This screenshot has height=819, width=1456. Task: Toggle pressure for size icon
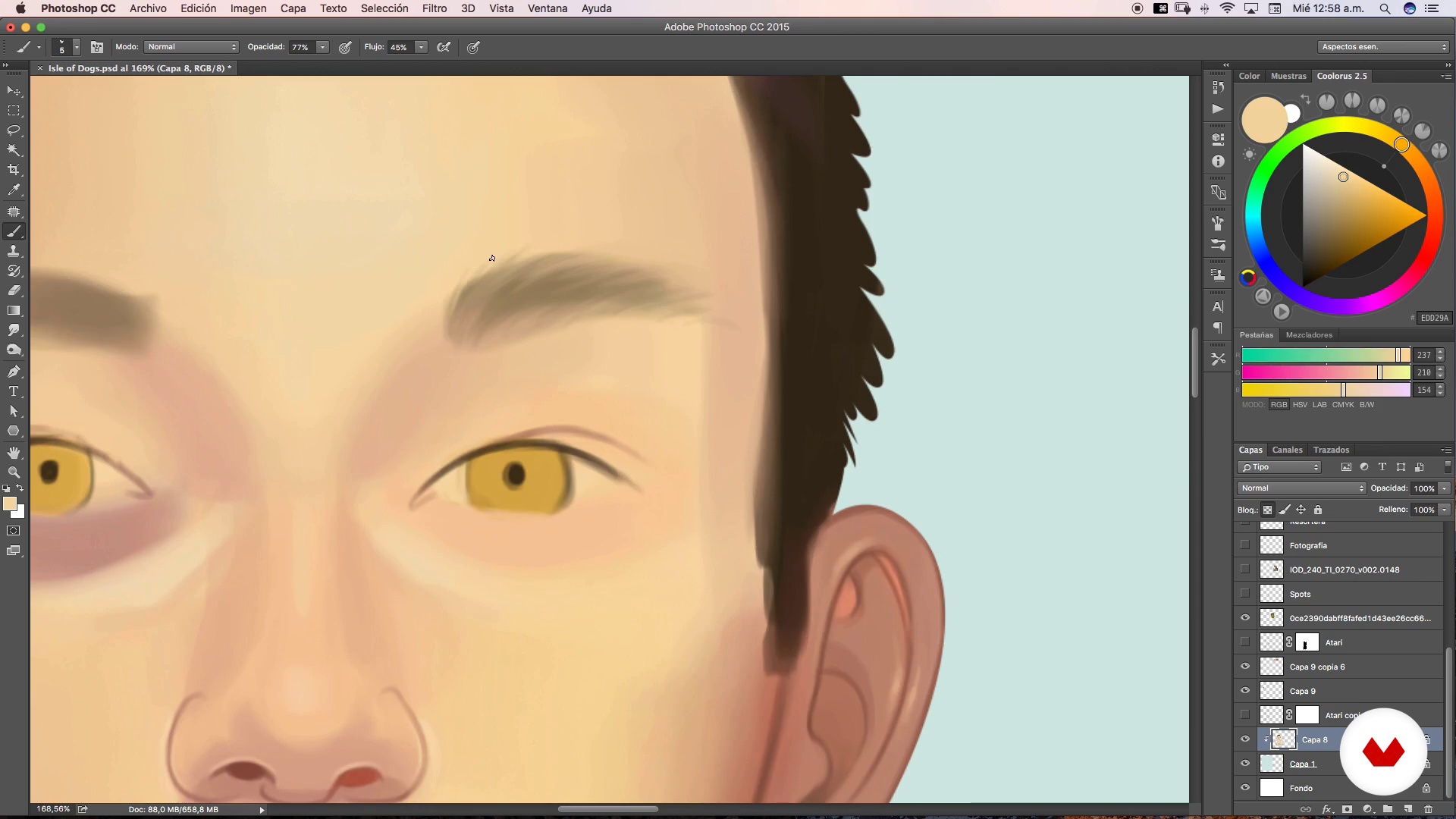[474, 47]
